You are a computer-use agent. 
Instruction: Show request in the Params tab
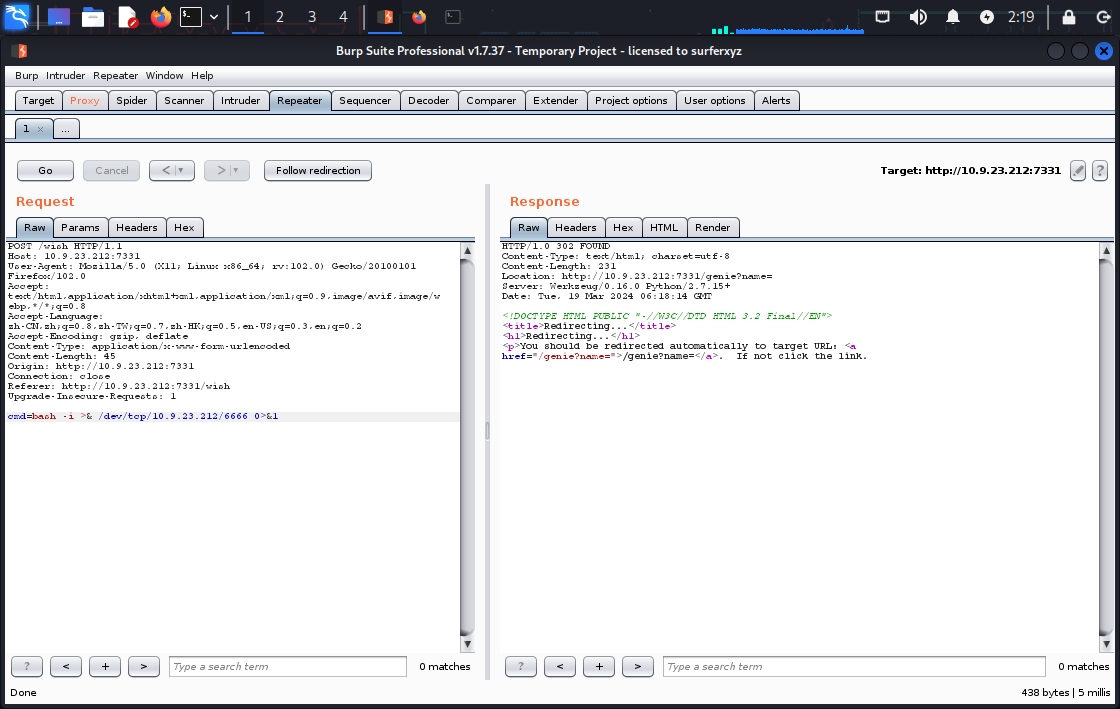pos(79,227)
